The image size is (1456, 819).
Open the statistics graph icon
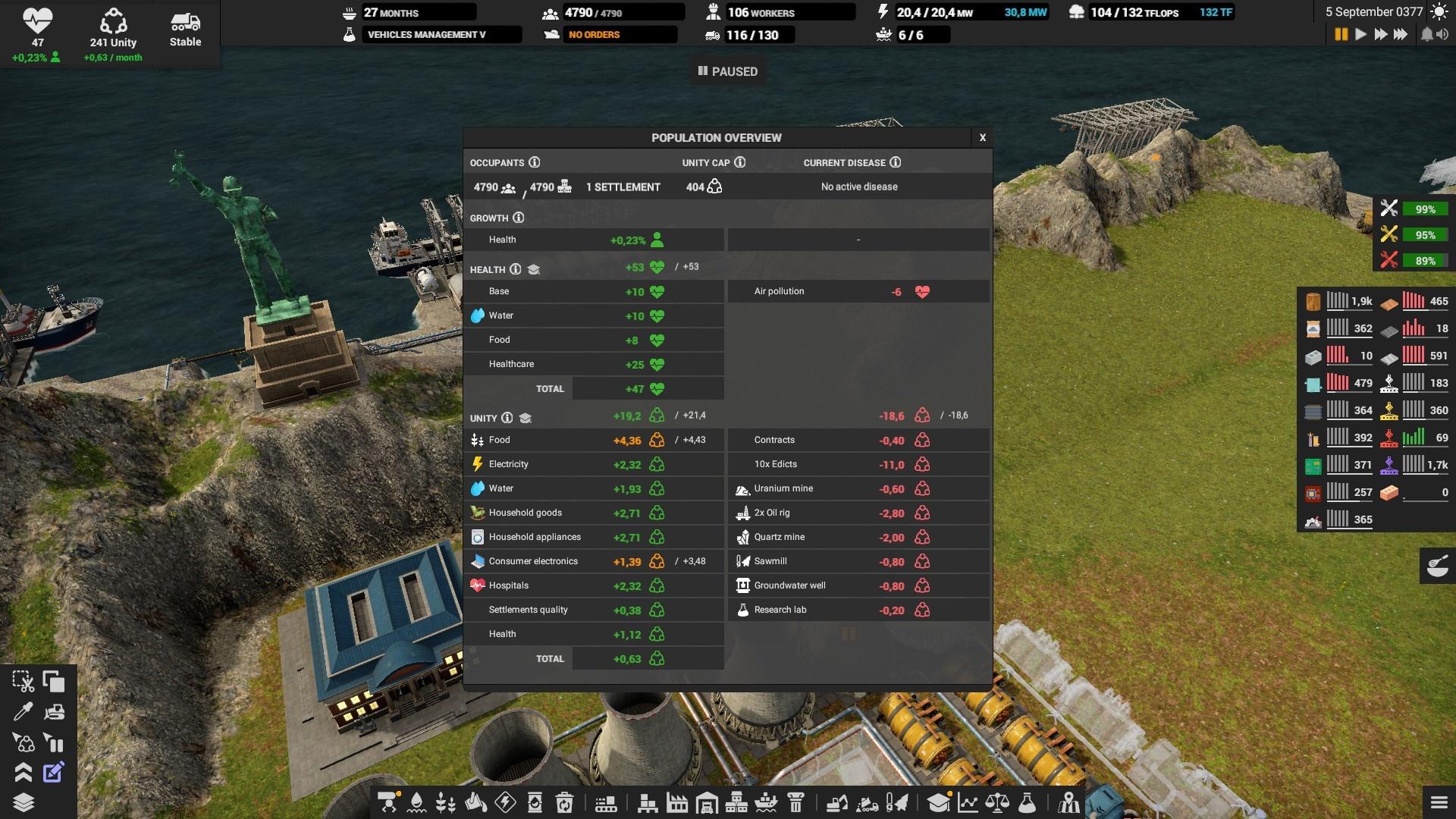pyautogui.click(x=968, y=802)
